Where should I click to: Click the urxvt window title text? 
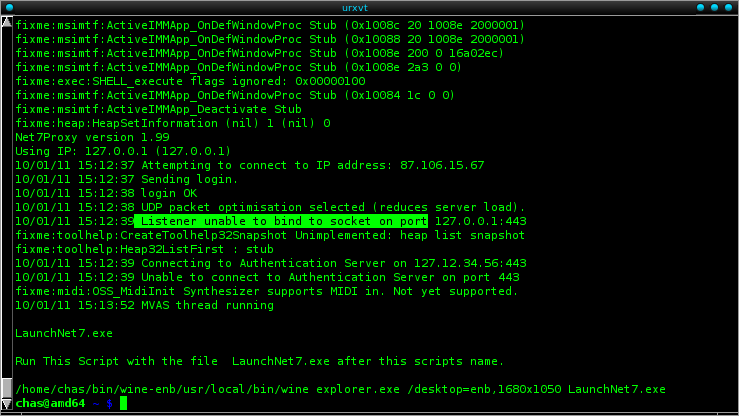[x=355, y=8]
